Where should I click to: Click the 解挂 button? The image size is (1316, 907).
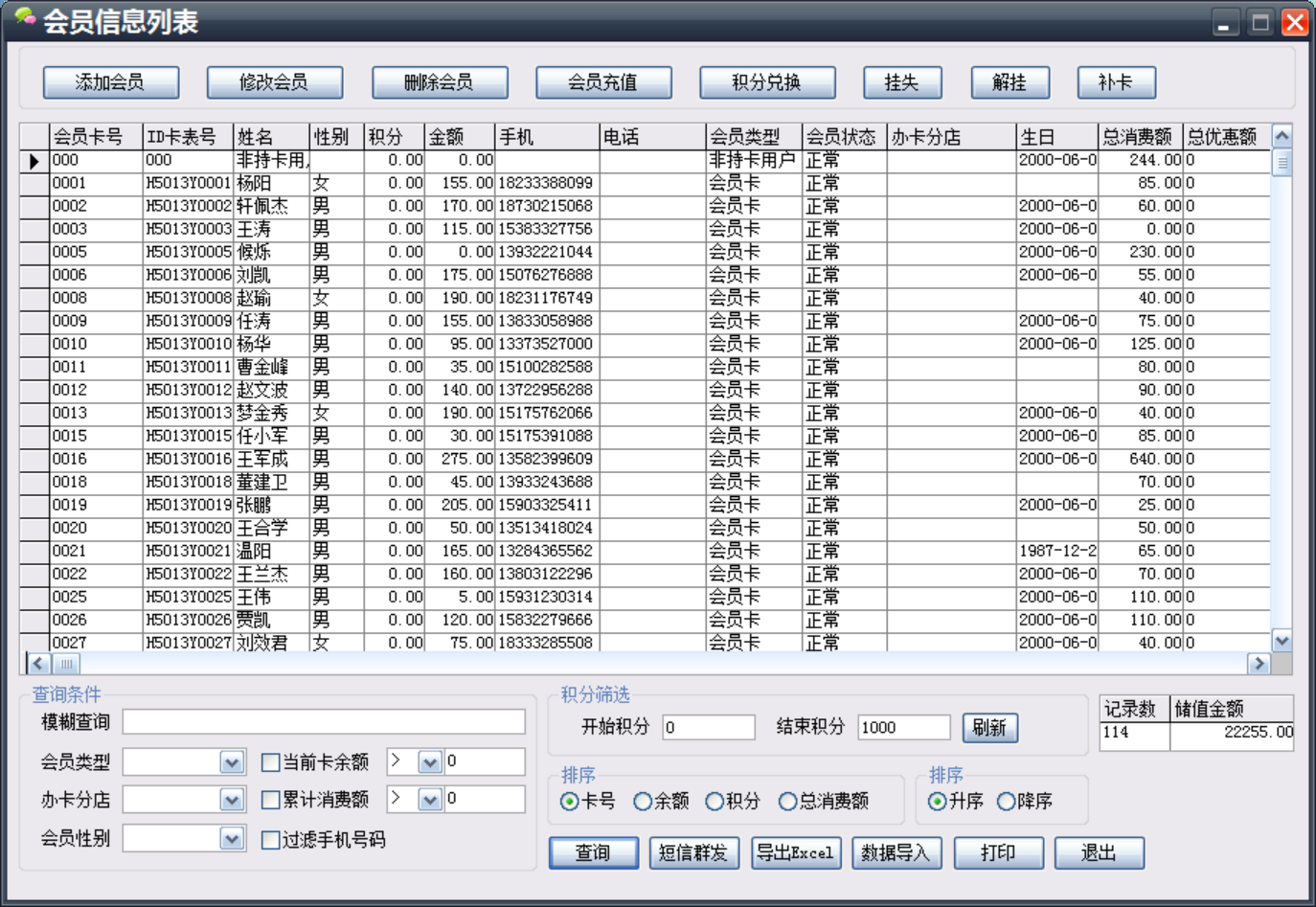point(1009,82)
